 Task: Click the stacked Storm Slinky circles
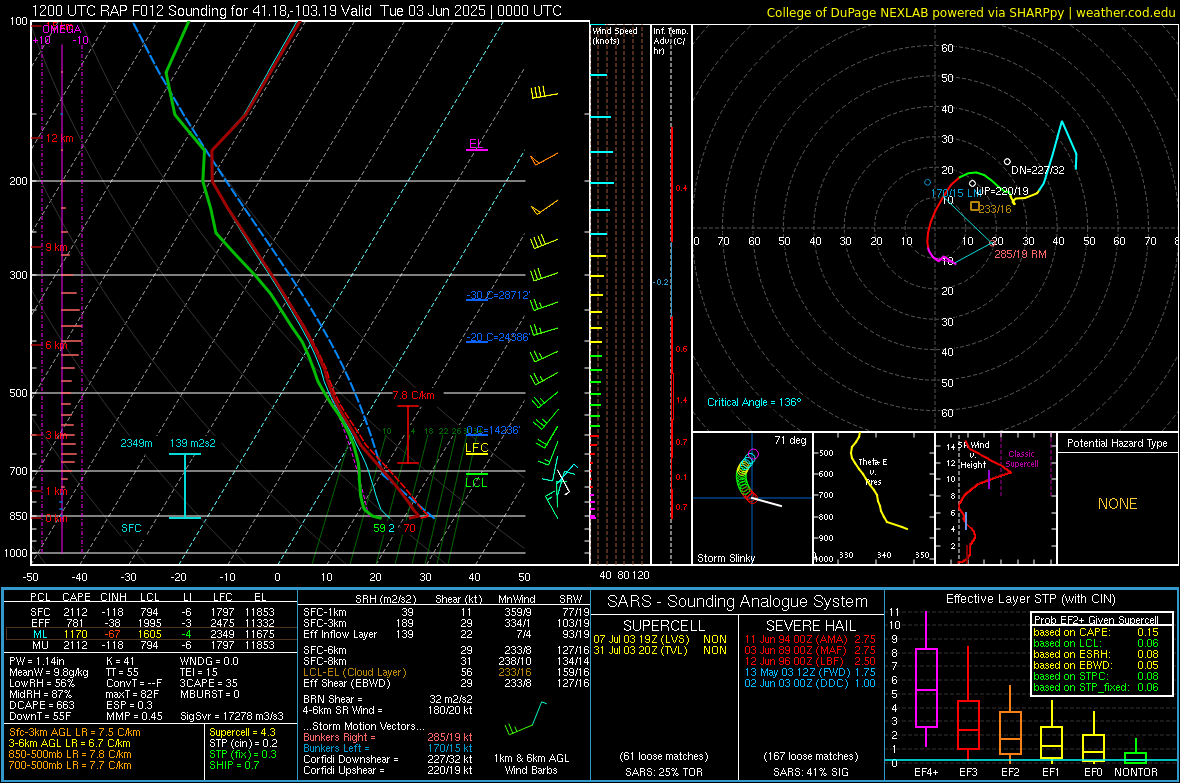pyautogui.click(x=746, y=474)
